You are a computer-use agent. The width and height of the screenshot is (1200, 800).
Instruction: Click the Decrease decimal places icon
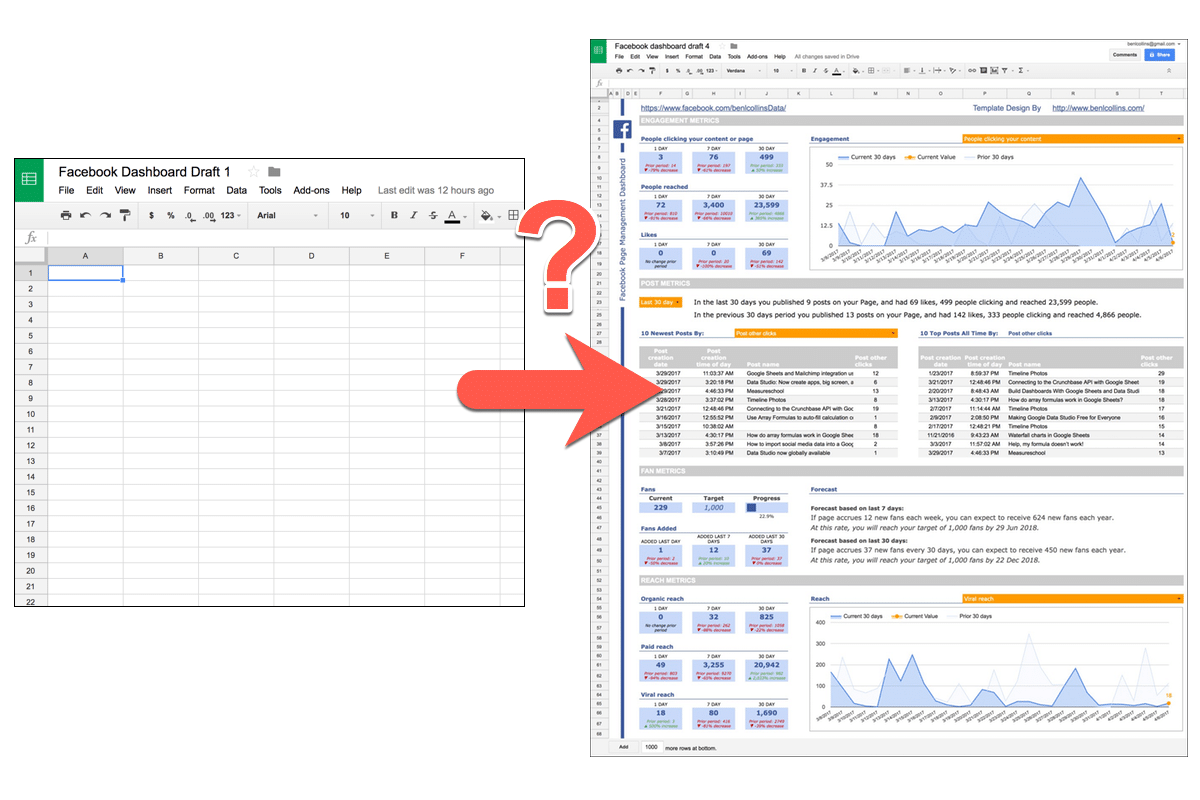click(189, 215)
